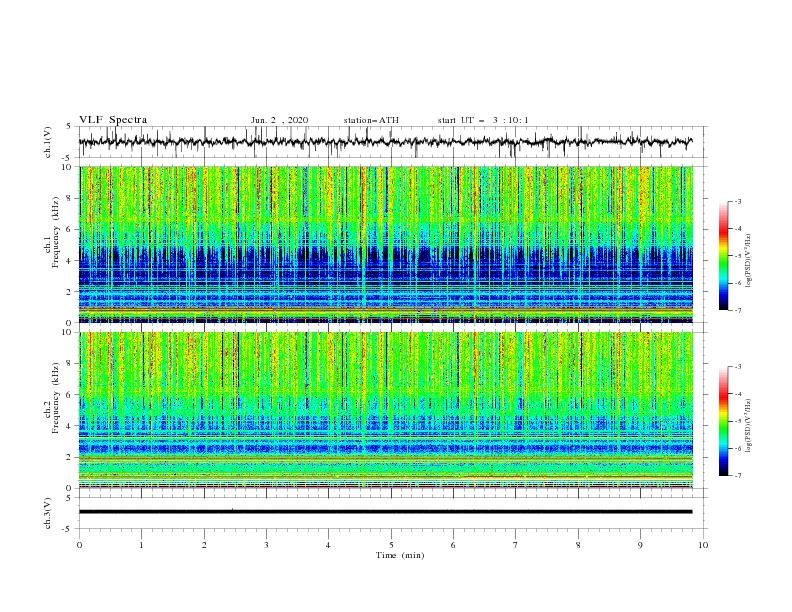Click the ch.1 "Frequency (kHz)" axis label
The width and height of the screenshot is (792, 612).
57,233
